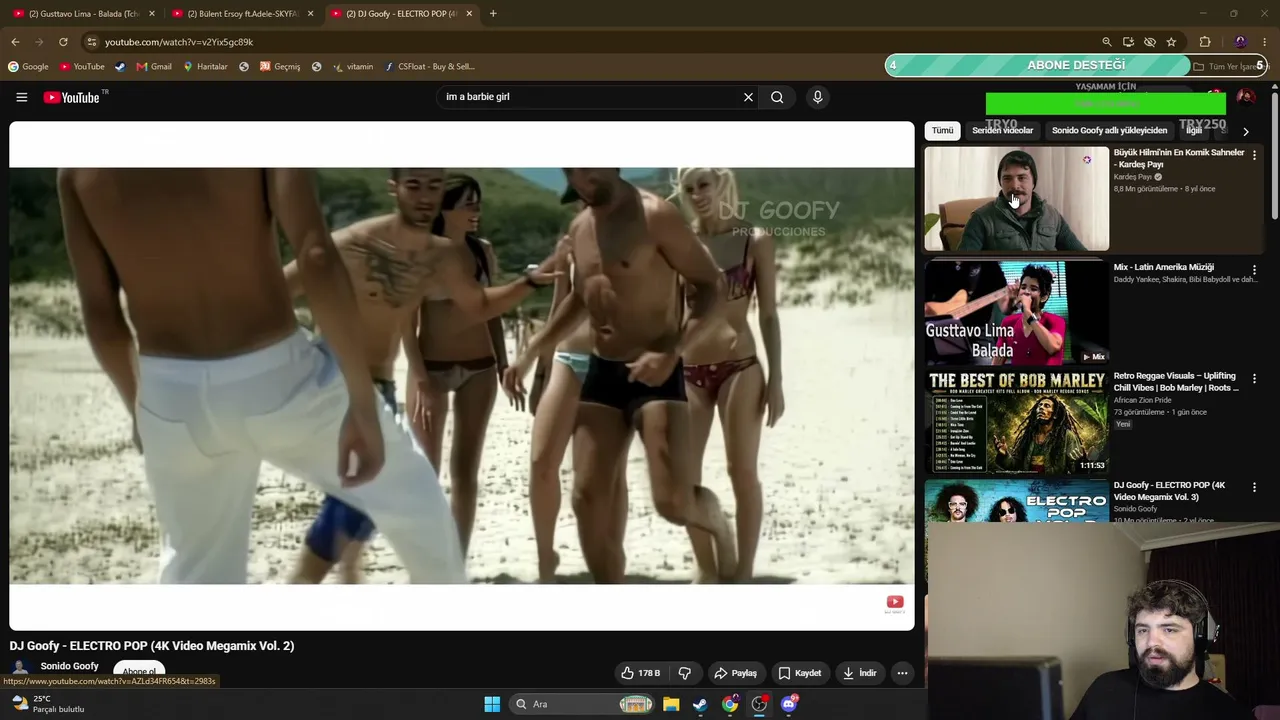
Task: Click the taskbar Ara search box
Action: pos(582,704)
